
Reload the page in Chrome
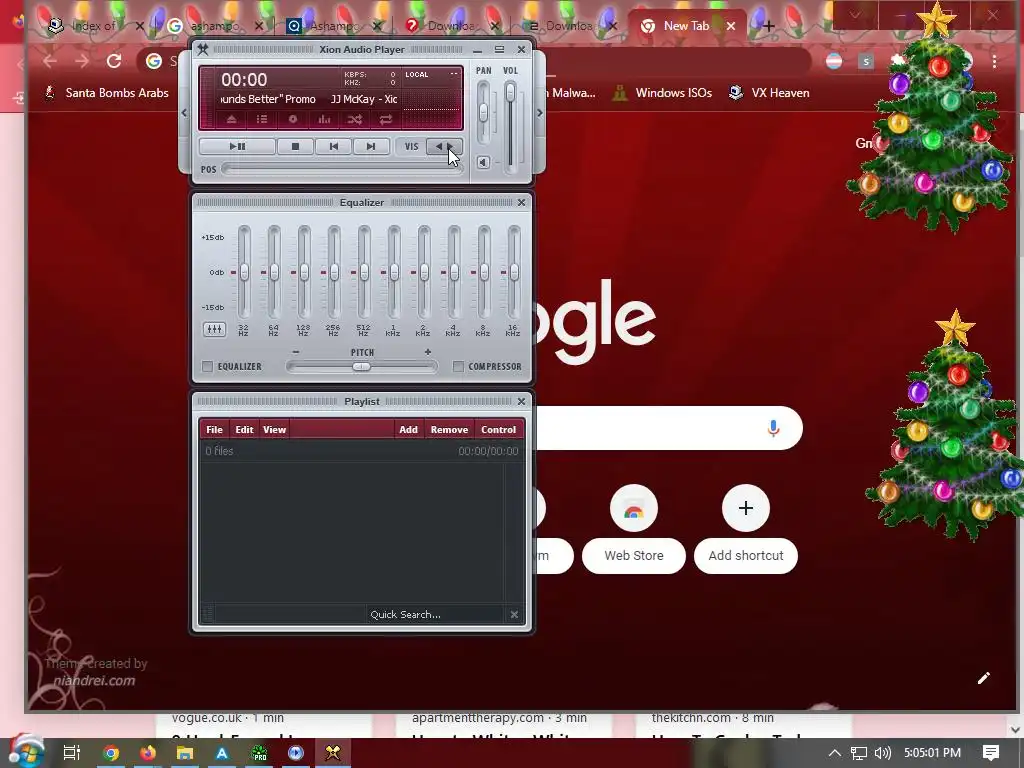click(x=114, y=61)
